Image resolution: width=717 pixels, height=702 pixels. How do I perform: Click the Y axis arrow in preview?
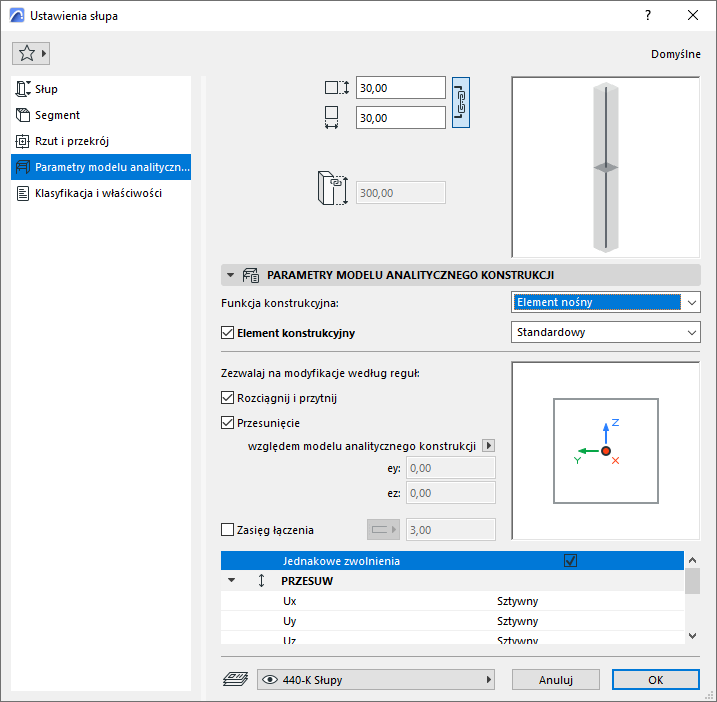[x=589, y=451]
